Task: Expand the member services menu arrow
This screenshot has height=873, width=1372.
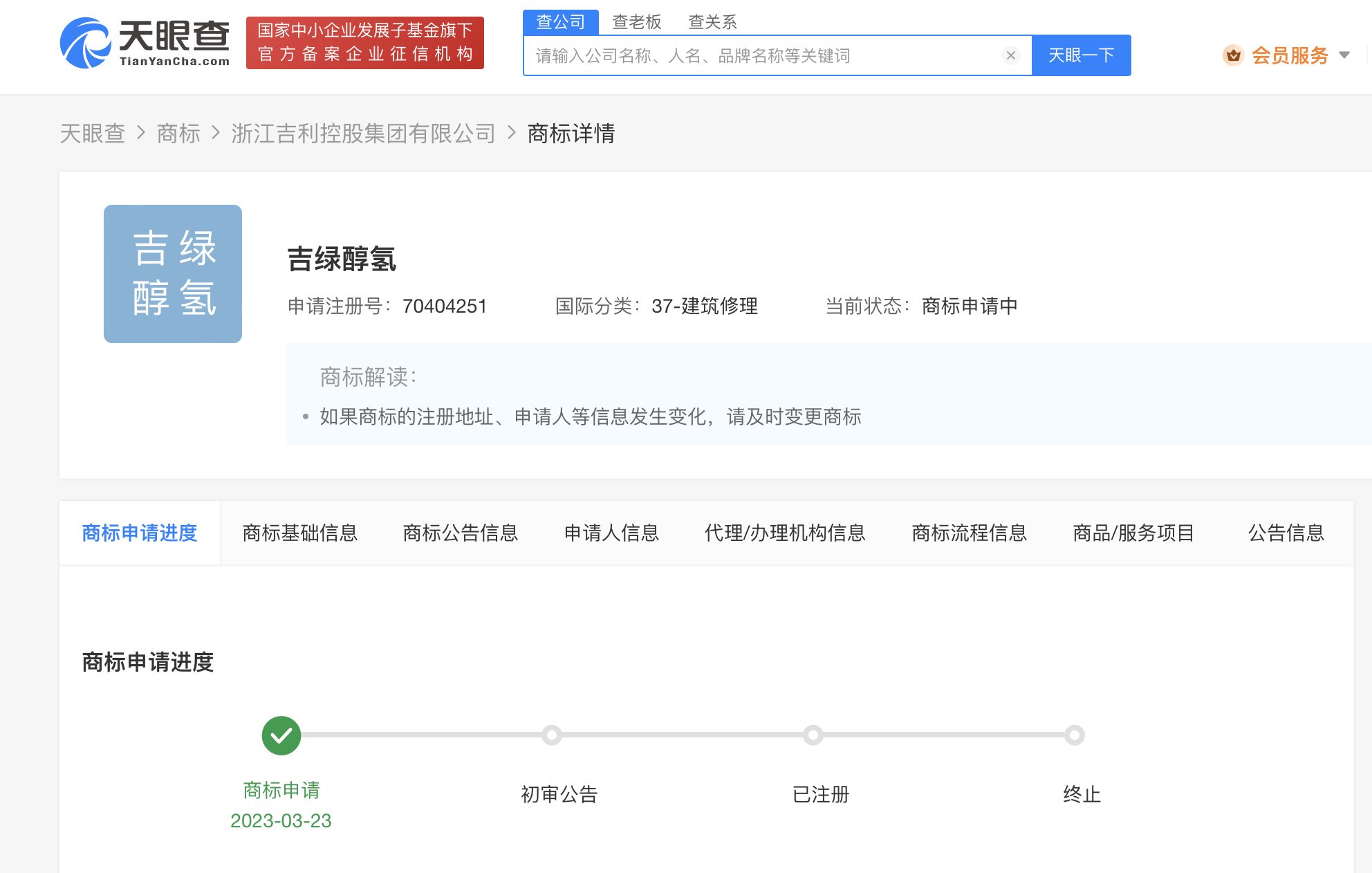Action: (1344, 55)
